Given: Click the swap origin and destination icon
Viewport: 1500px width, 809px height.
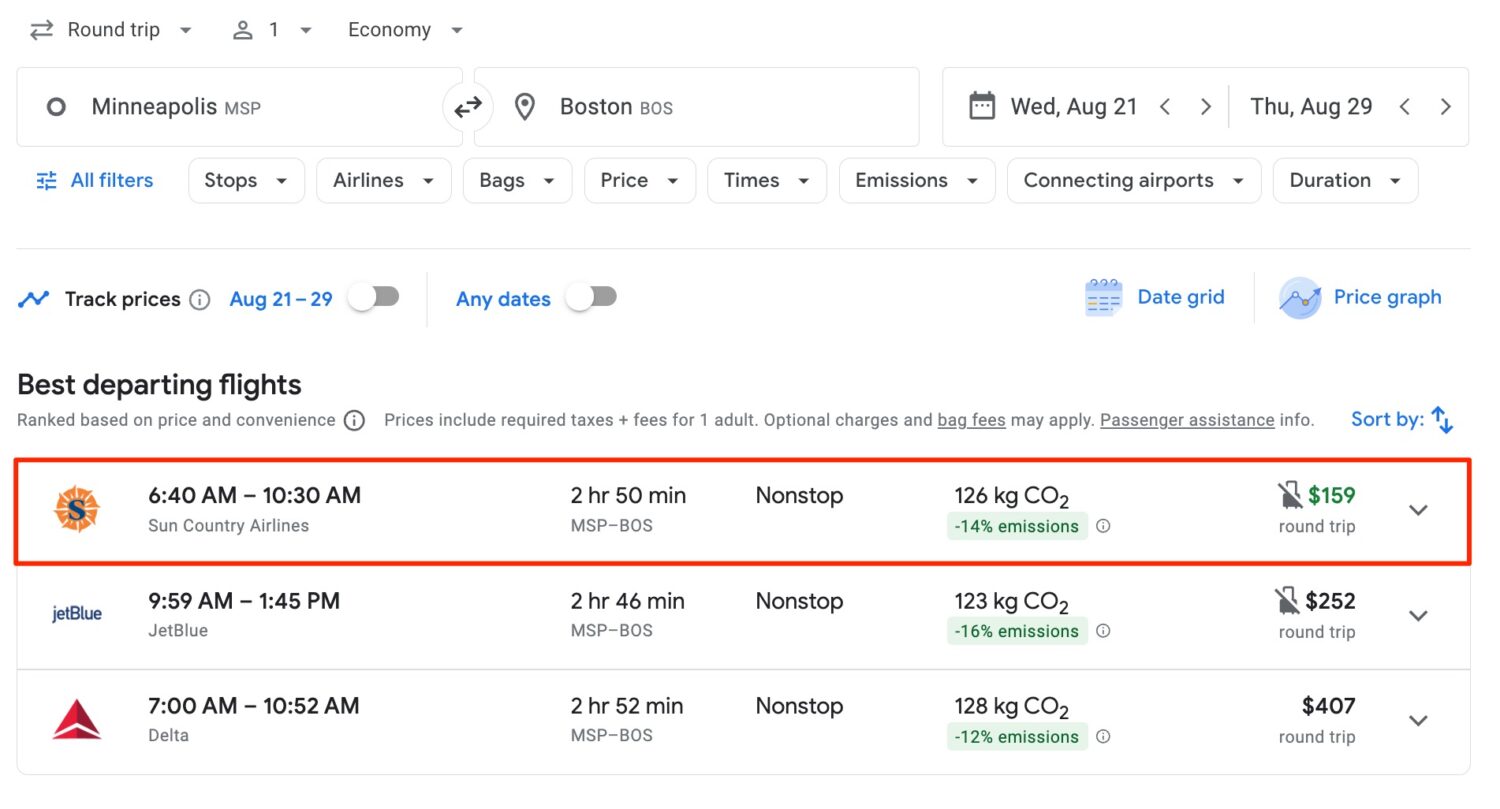Looking at the screenshot, I should point(468,107).
